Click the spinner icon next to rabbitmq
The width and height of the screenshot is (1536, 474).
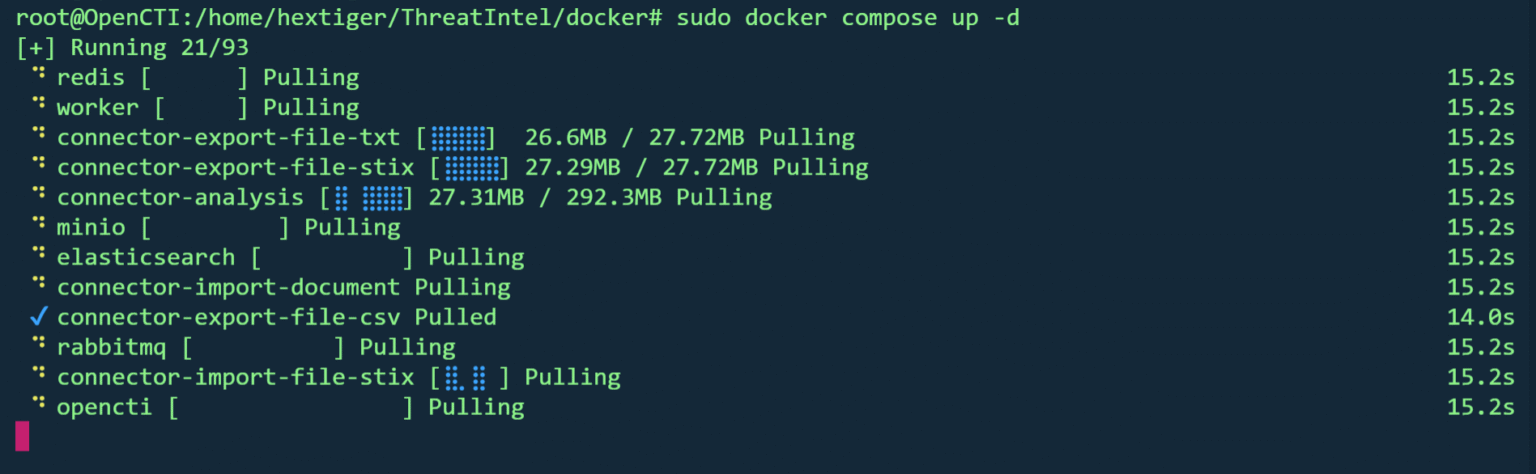click(x=39, y=345)
